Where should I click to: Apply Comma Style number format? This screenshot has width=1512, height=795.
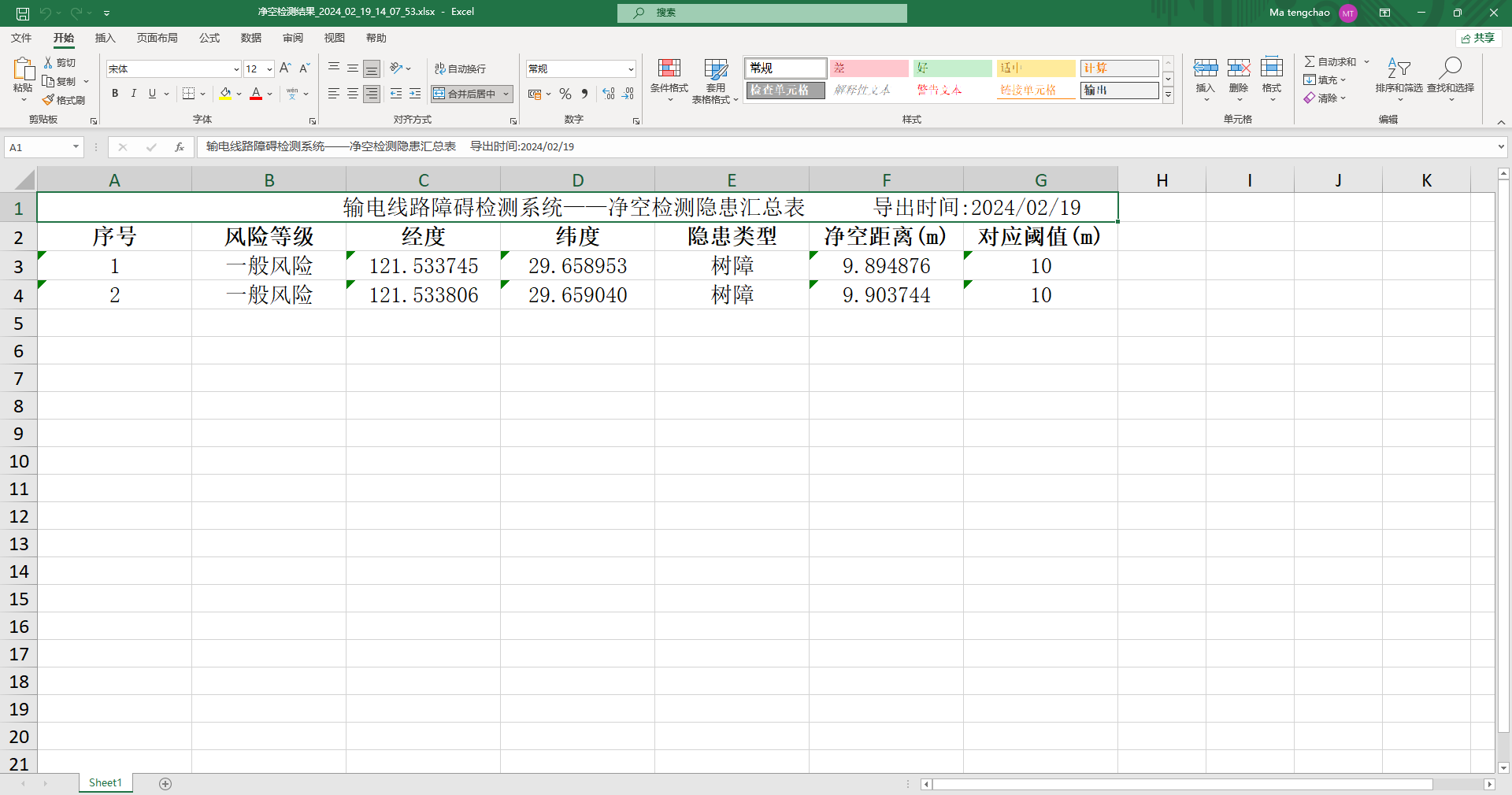point(584,94)
